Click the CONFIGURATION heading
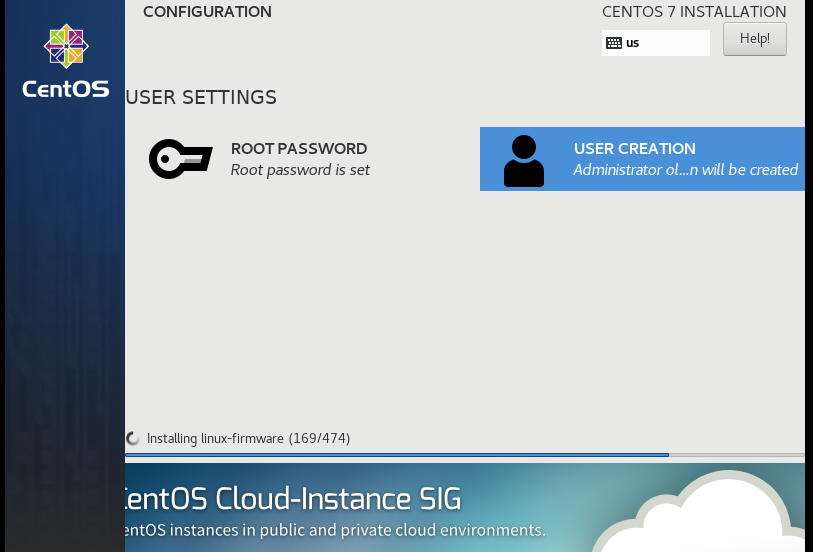 coord(207,11)
